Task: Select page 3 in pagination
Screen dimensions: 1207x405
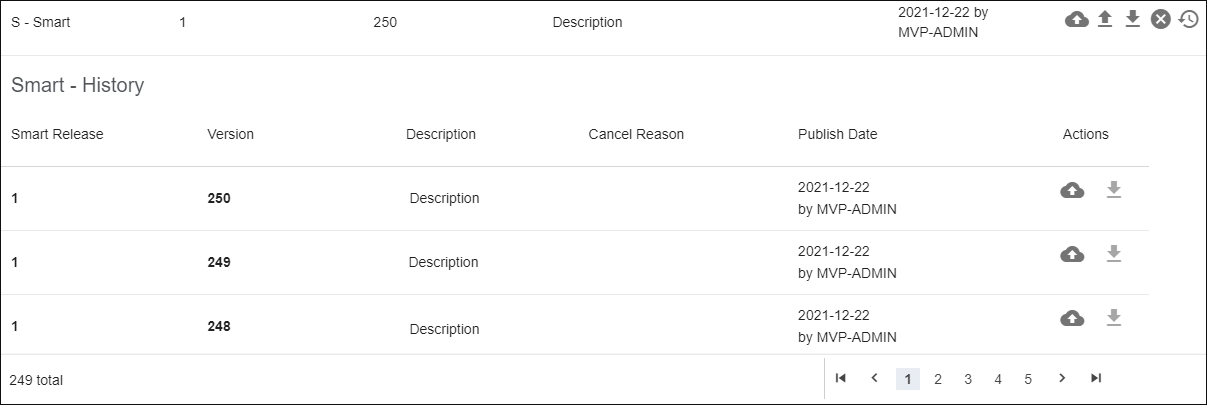Action: tap(968, 379)
